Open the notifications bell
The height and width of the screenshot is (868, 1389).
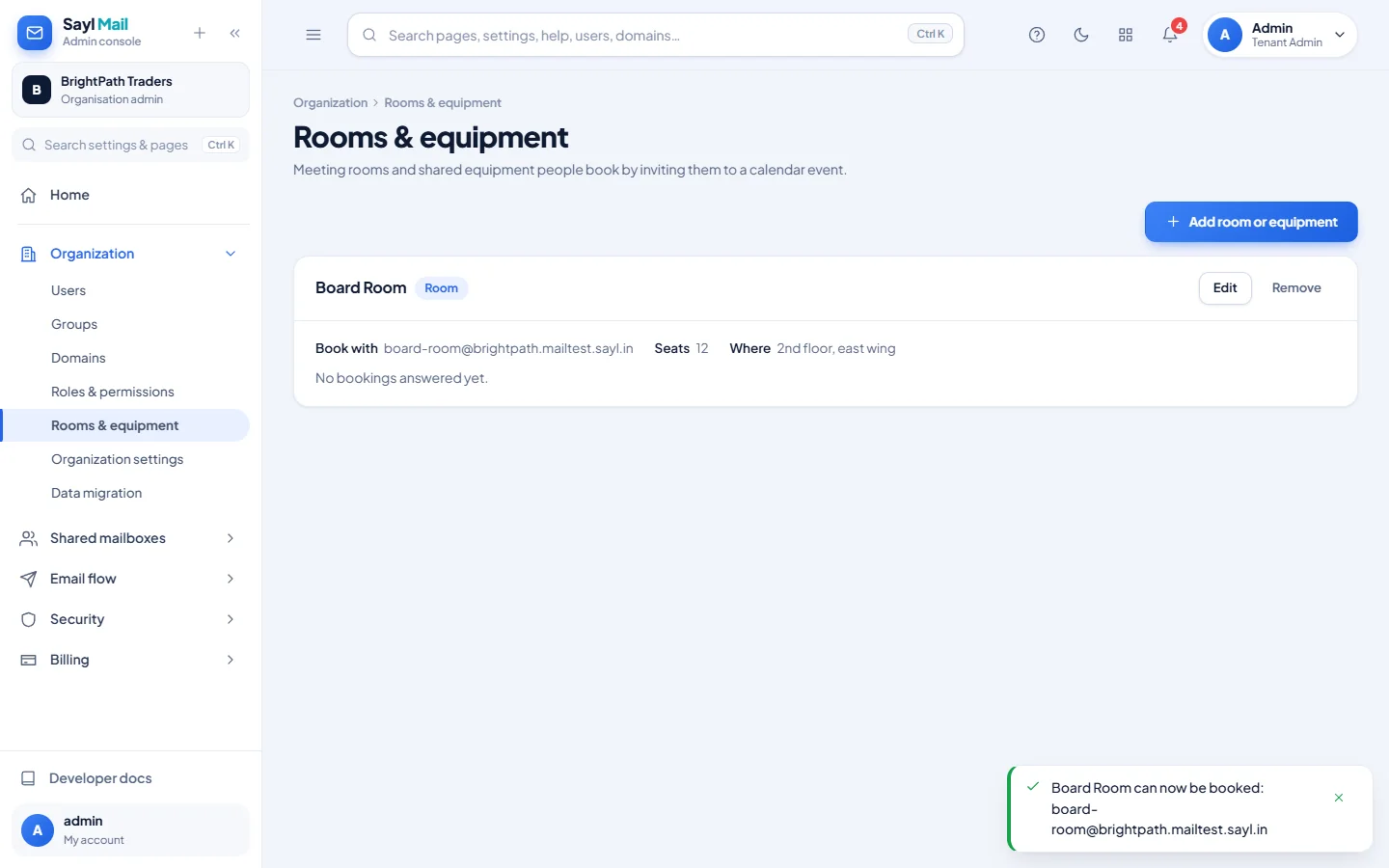coord(1170,35)
